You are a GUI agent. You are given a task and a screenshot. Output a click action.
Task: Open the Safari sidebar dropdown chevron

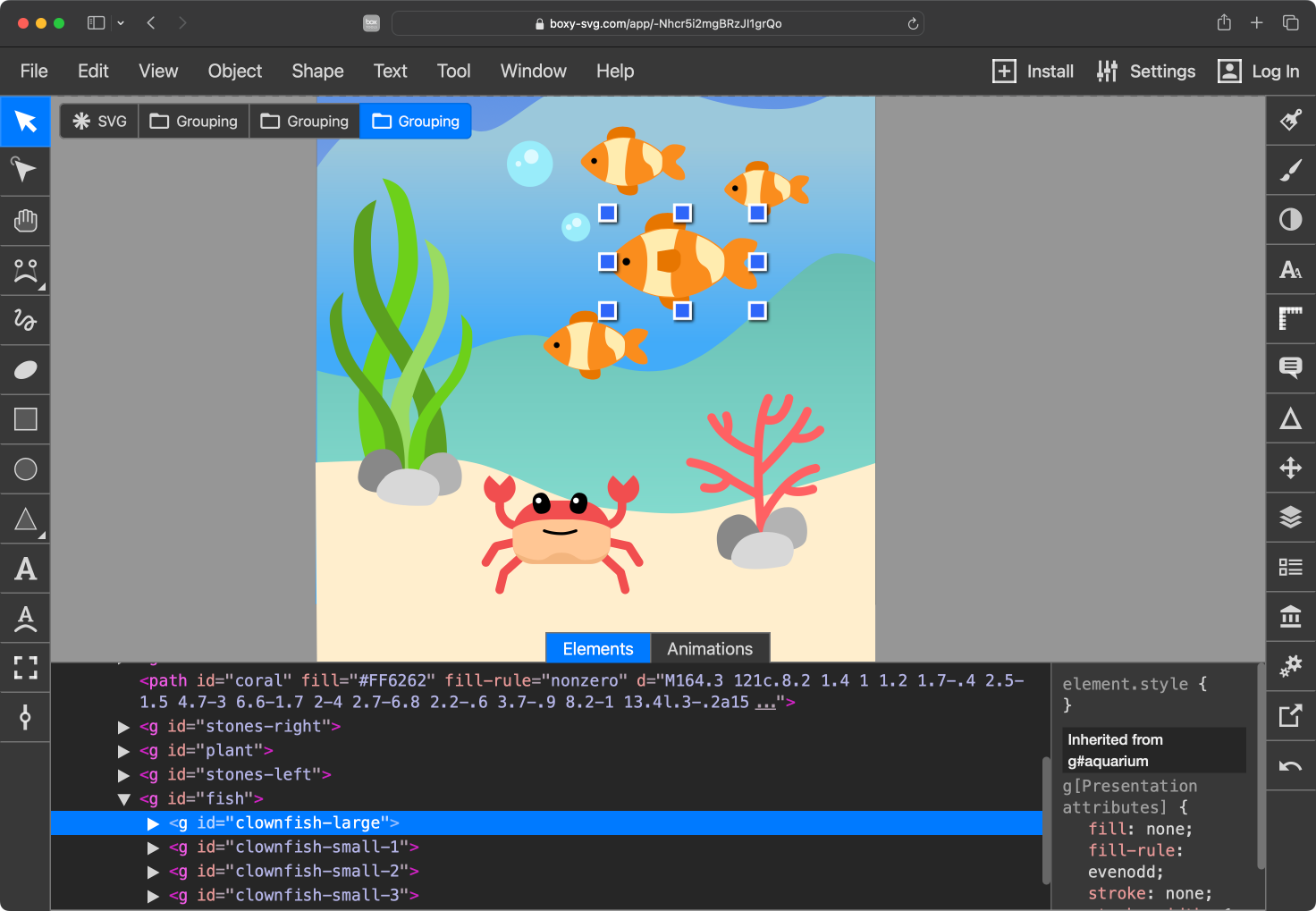coord(121,23)
